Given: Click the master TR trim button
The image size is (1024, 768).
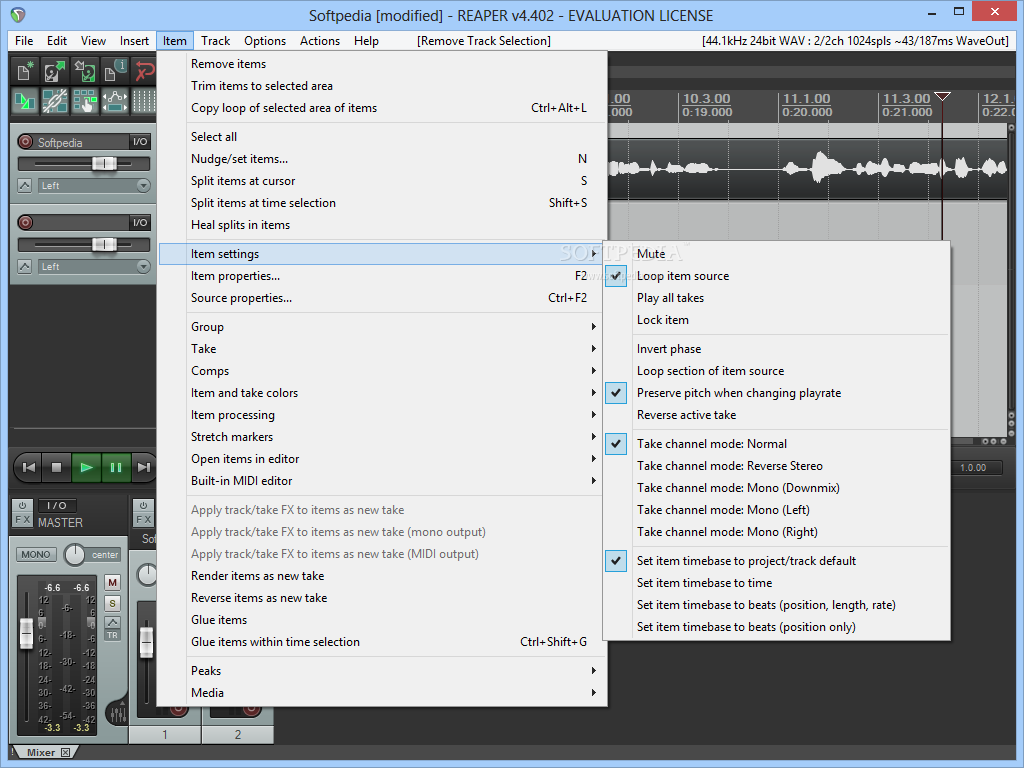Looking at the screenshot, I should coord(113,635).
